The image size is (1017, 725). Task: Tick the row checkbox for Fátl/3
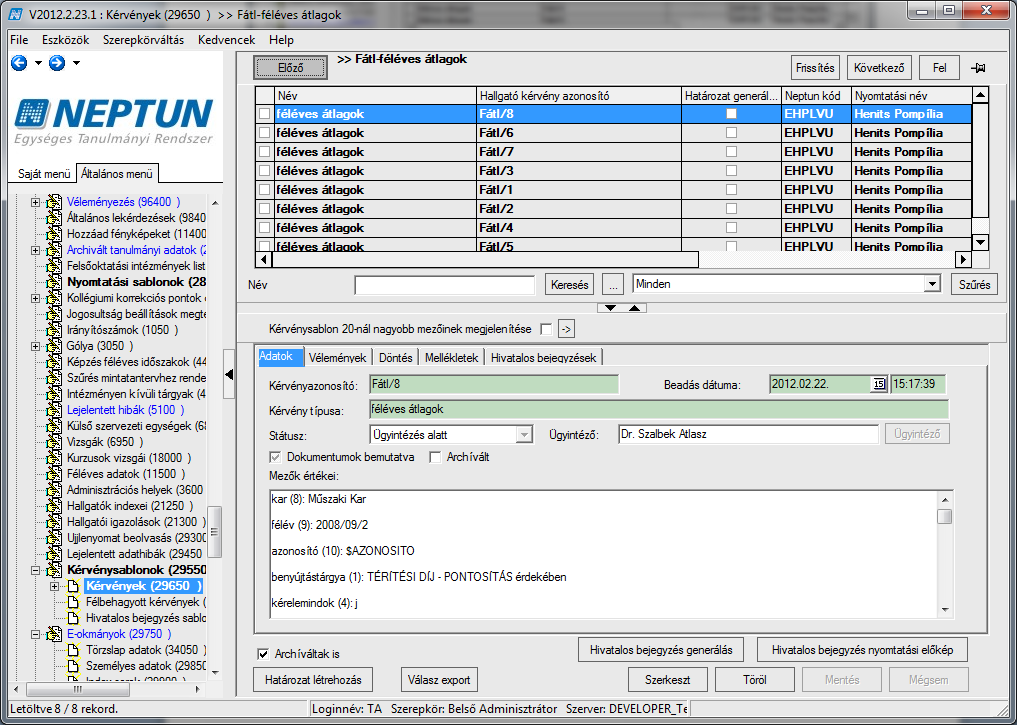point(264,171)
